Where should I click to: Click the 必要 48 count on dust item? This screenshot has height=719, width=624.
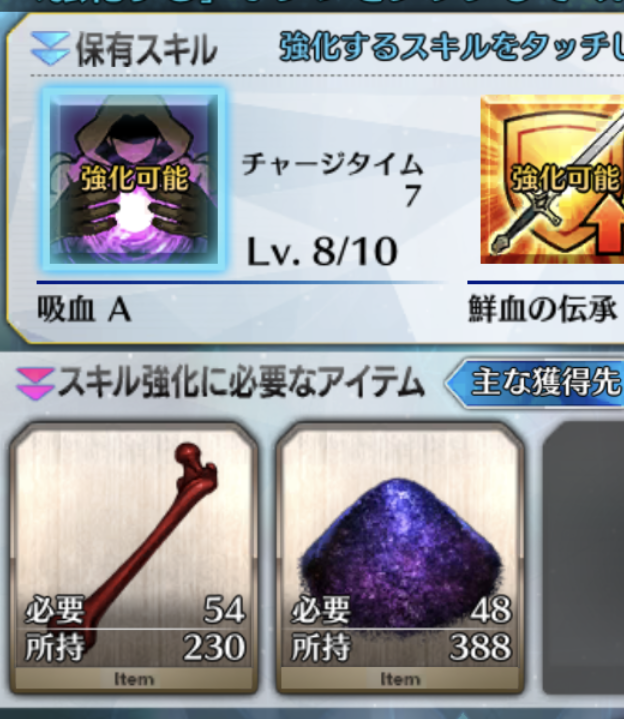click(401, 610)
